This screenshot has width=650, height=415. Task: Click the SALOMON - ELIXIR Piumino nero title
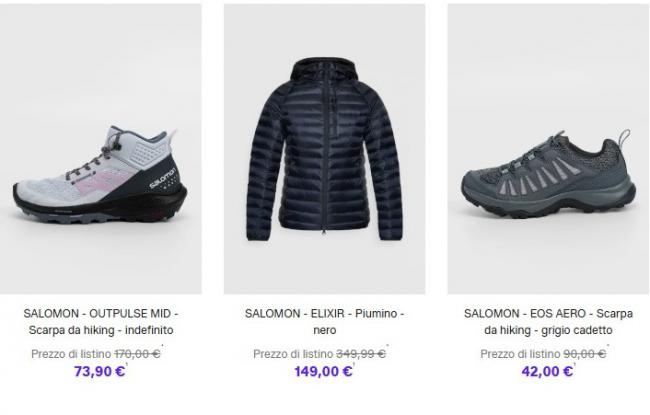click(x=325, y=322)
